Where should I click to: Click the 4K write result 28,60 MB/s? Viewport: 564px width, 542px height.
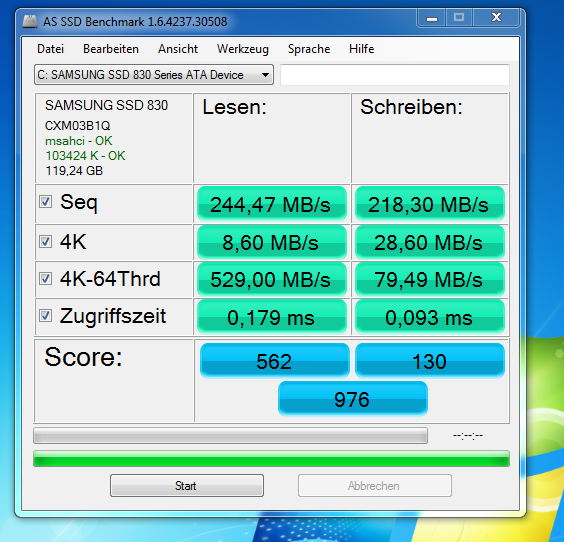point(429,242)
